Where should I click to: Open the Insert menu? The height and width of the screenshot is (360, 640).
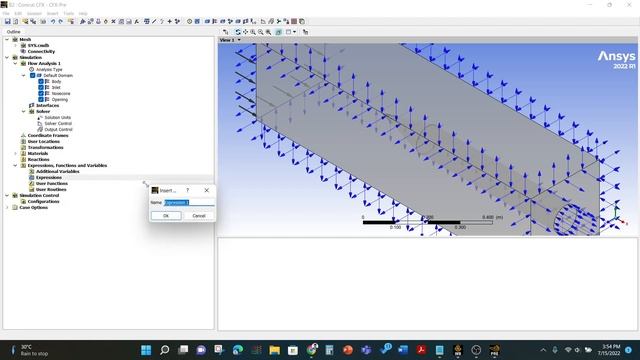pos(52,13)
